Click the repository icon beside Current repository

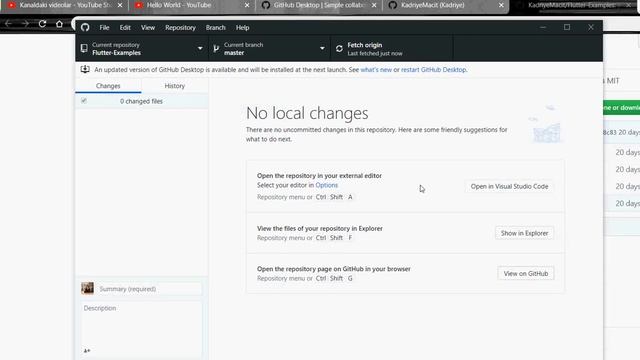click(x=84, y=48)
